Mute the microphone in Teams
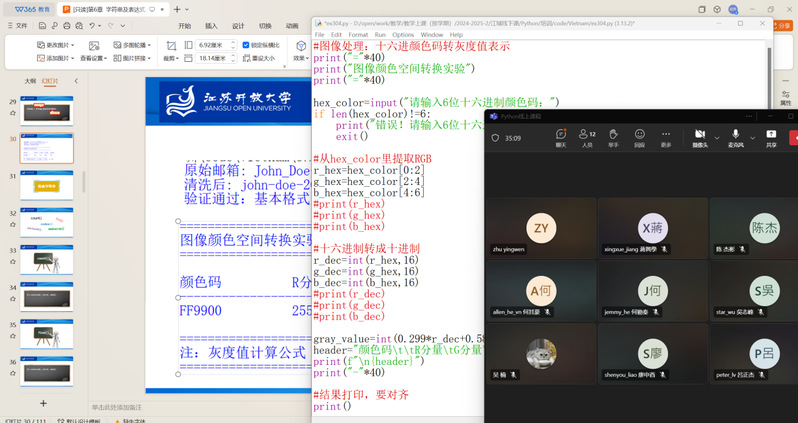Image resolution: width=798 pixels, height=423 pixels. 735,135
